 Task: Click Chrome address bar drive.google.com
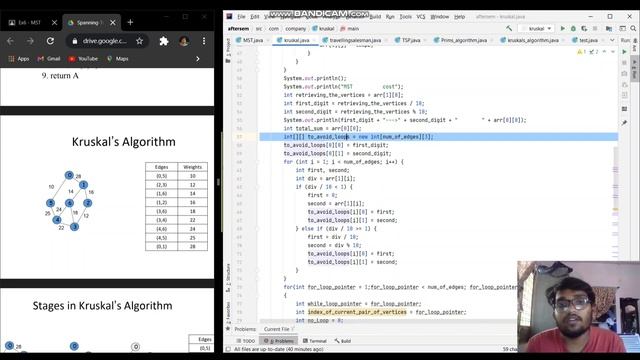point(104,41)
